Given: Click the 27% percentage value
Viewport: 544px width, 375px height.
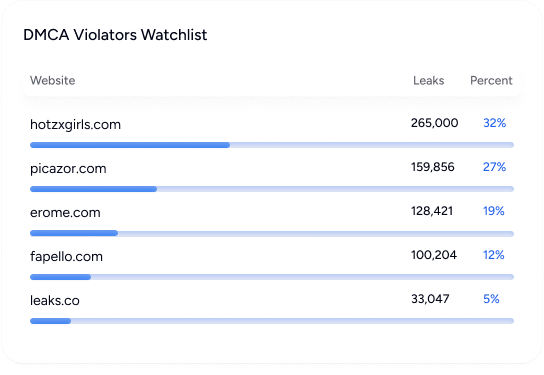Looking at the screenshot, I should coord(494,167).
